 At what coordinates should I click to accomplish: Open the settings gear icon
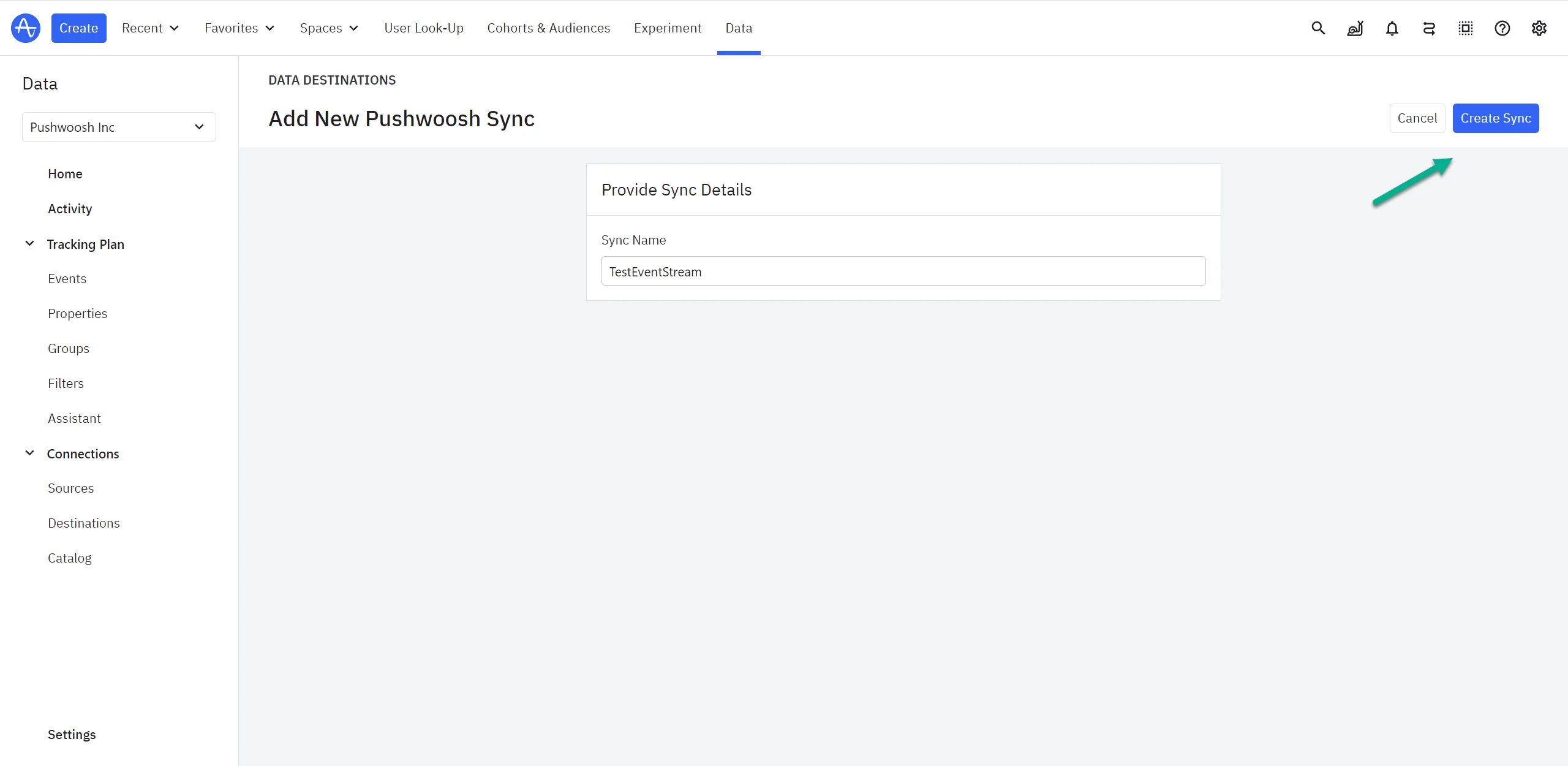[1539, 28]
